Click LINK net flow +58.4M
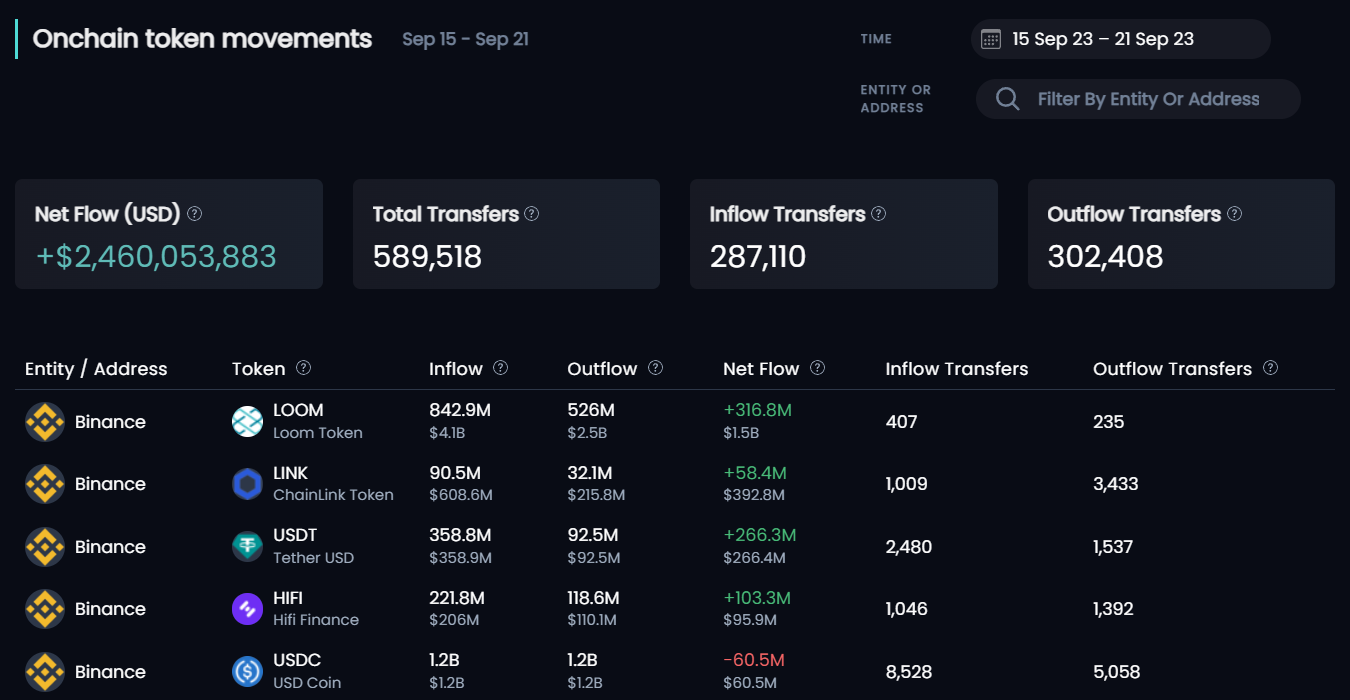 pyautogui.click(x=755, y=473)
